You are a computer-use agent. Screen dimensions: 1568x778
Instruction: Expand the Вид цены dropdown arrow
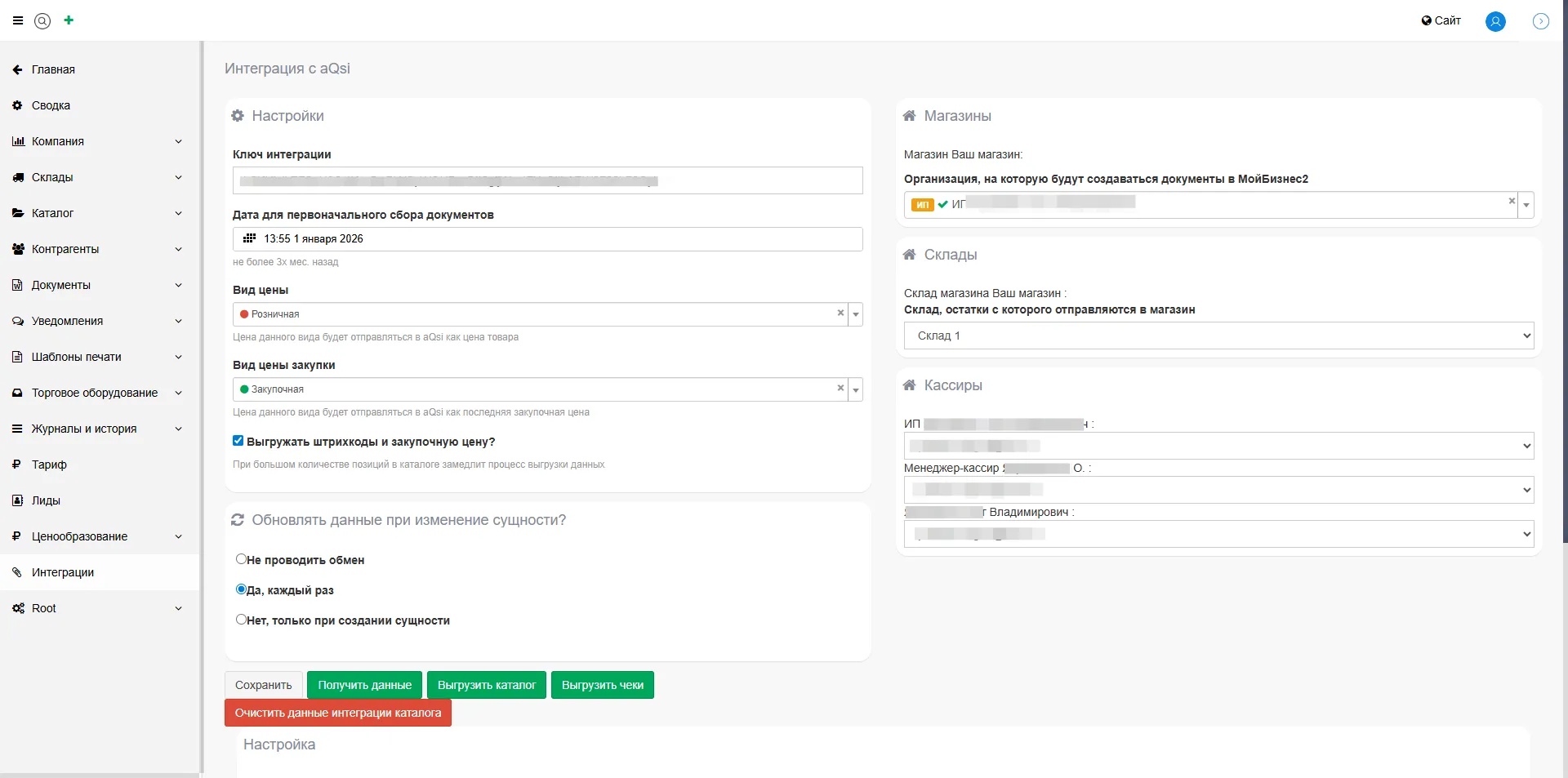[x=855, y=314]
